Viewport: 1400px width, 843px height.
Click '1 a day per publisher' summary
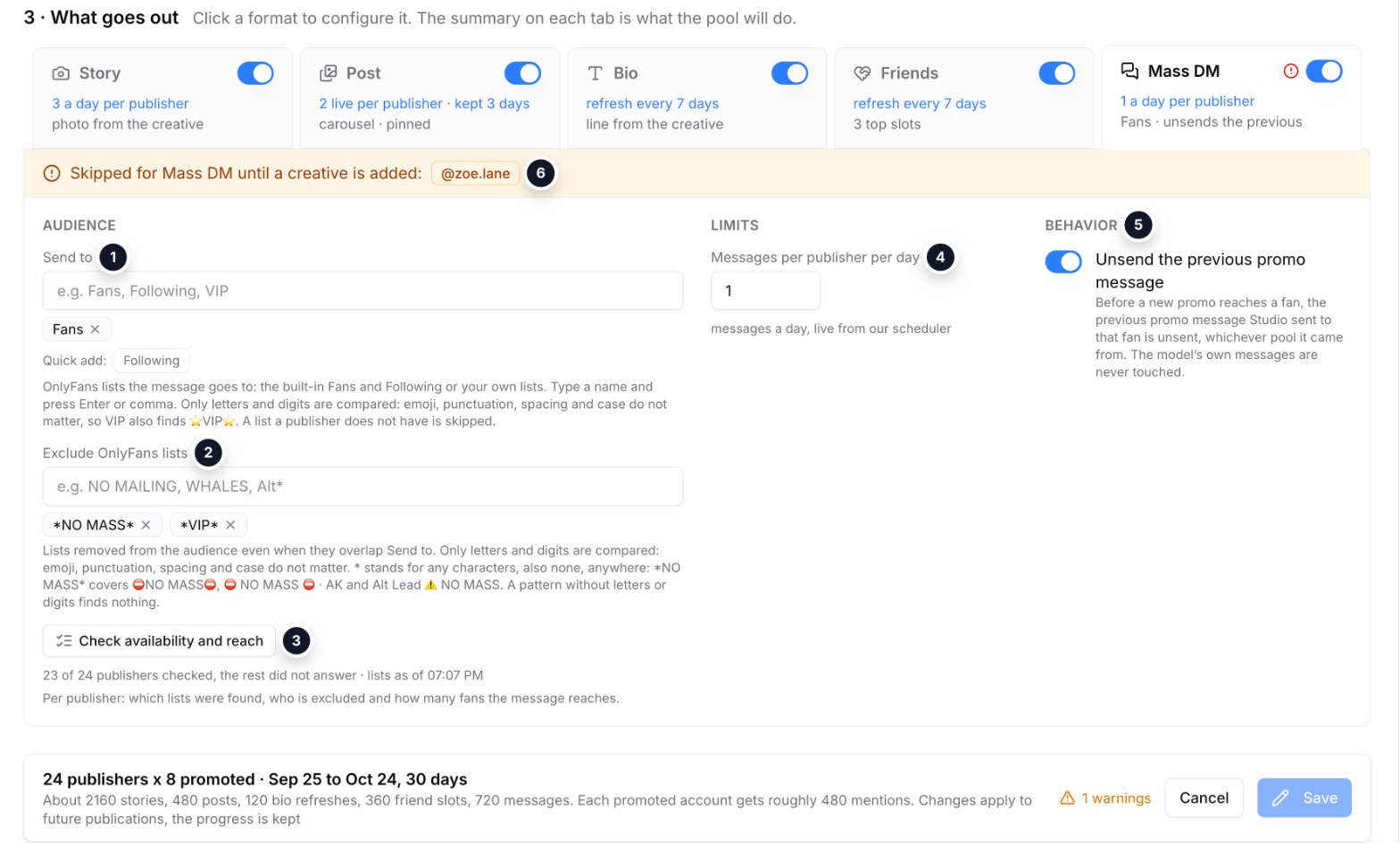click(1187, 101)
